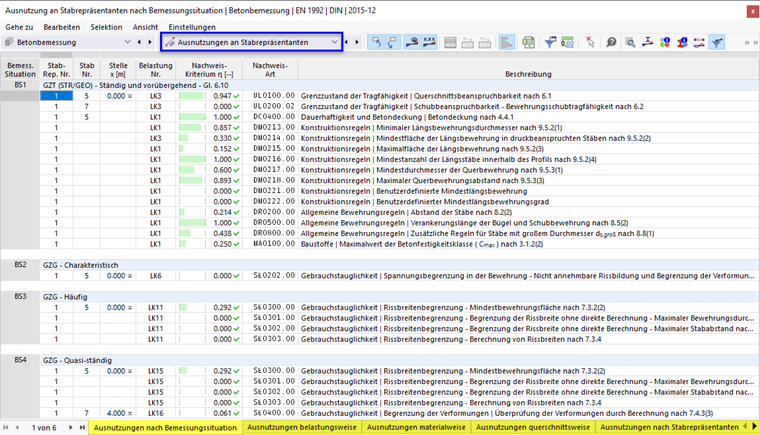Screen dimensions: 760x435
Task: Click the DC0400.00 check type cell
Action: pos(270,117)
